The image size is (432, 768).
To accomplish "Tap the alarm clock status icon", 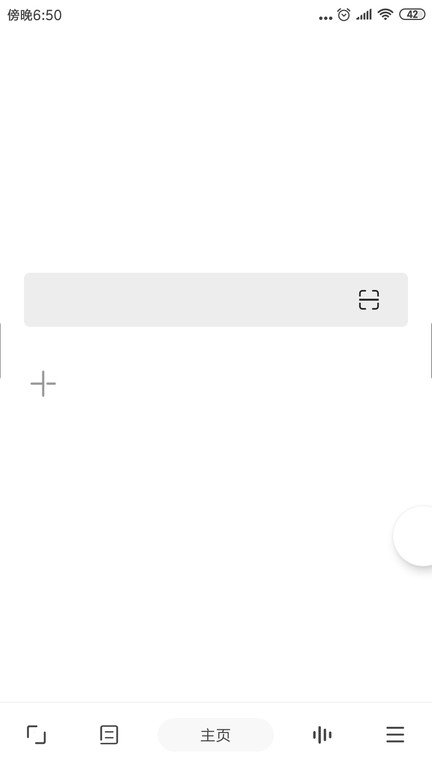I will point(344,15).
